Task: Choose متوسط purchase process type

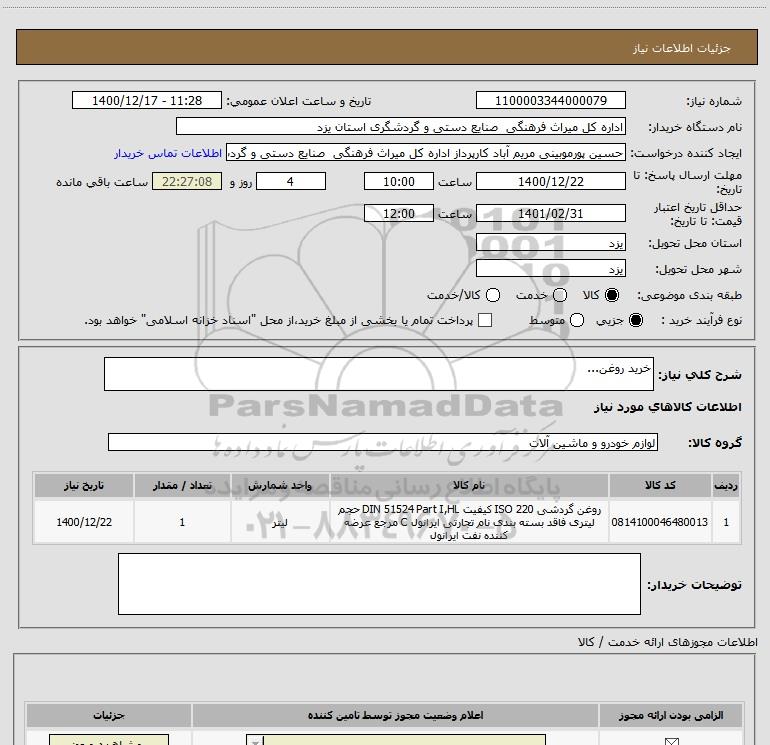Action: tap(577, 320)
